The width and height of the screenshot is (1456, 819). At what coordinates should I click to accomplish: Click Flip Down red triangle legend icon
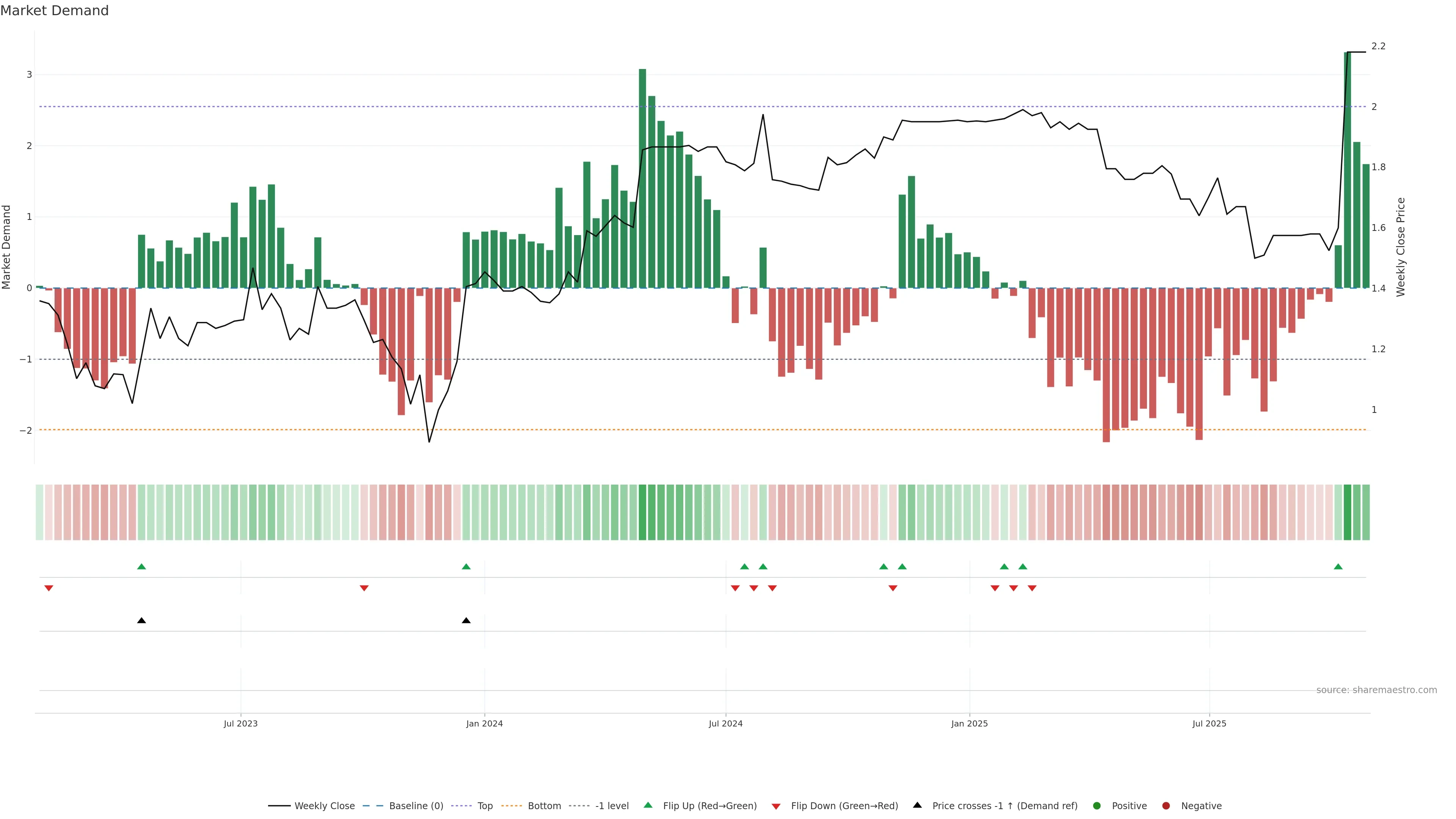(x=776, y=806)
